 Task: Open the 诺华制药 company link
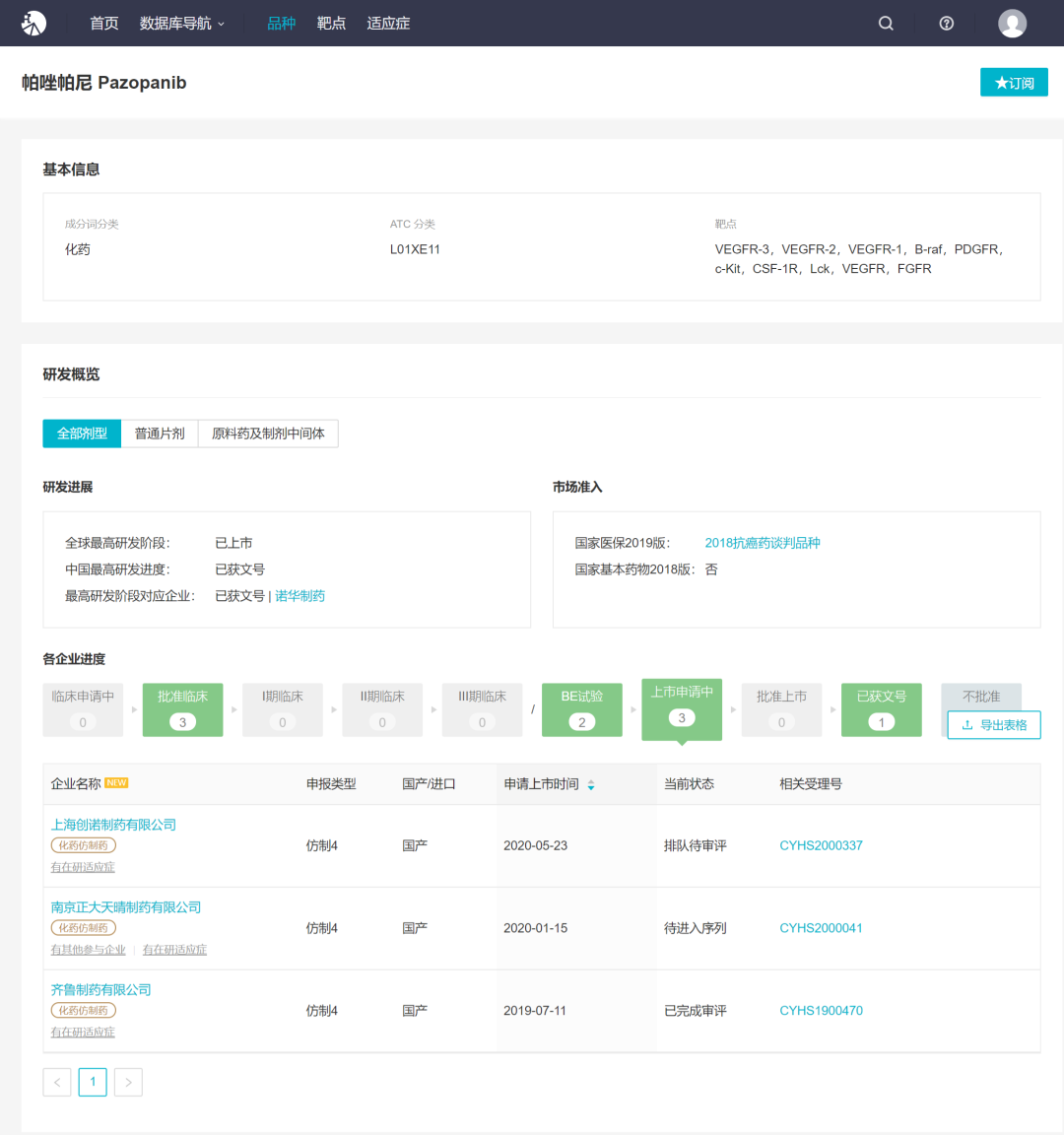point(299,596)
